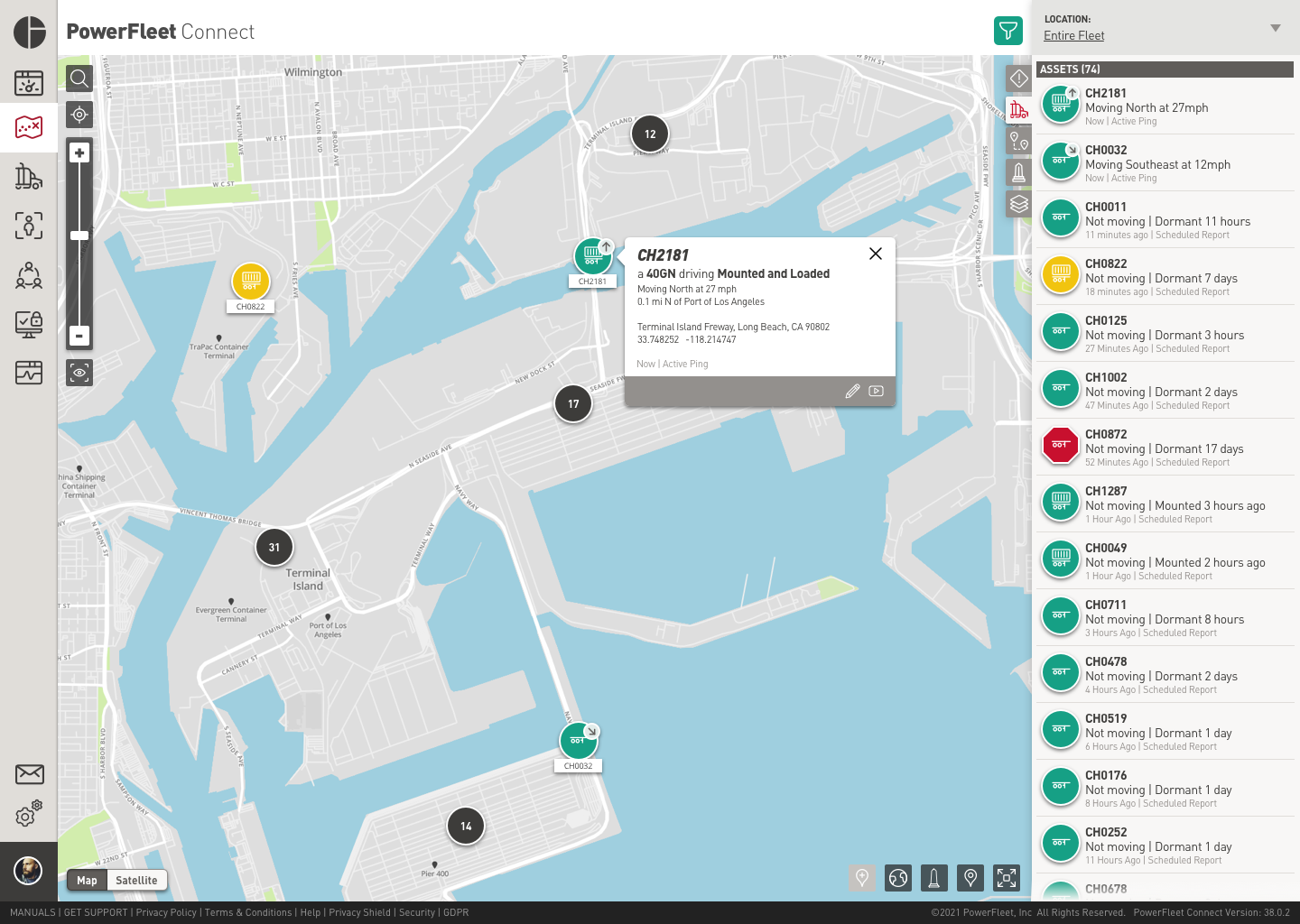Viewport: 1300px width, 924px height.
Task: Select CH1287 asset row
Action: [1165, 504]
